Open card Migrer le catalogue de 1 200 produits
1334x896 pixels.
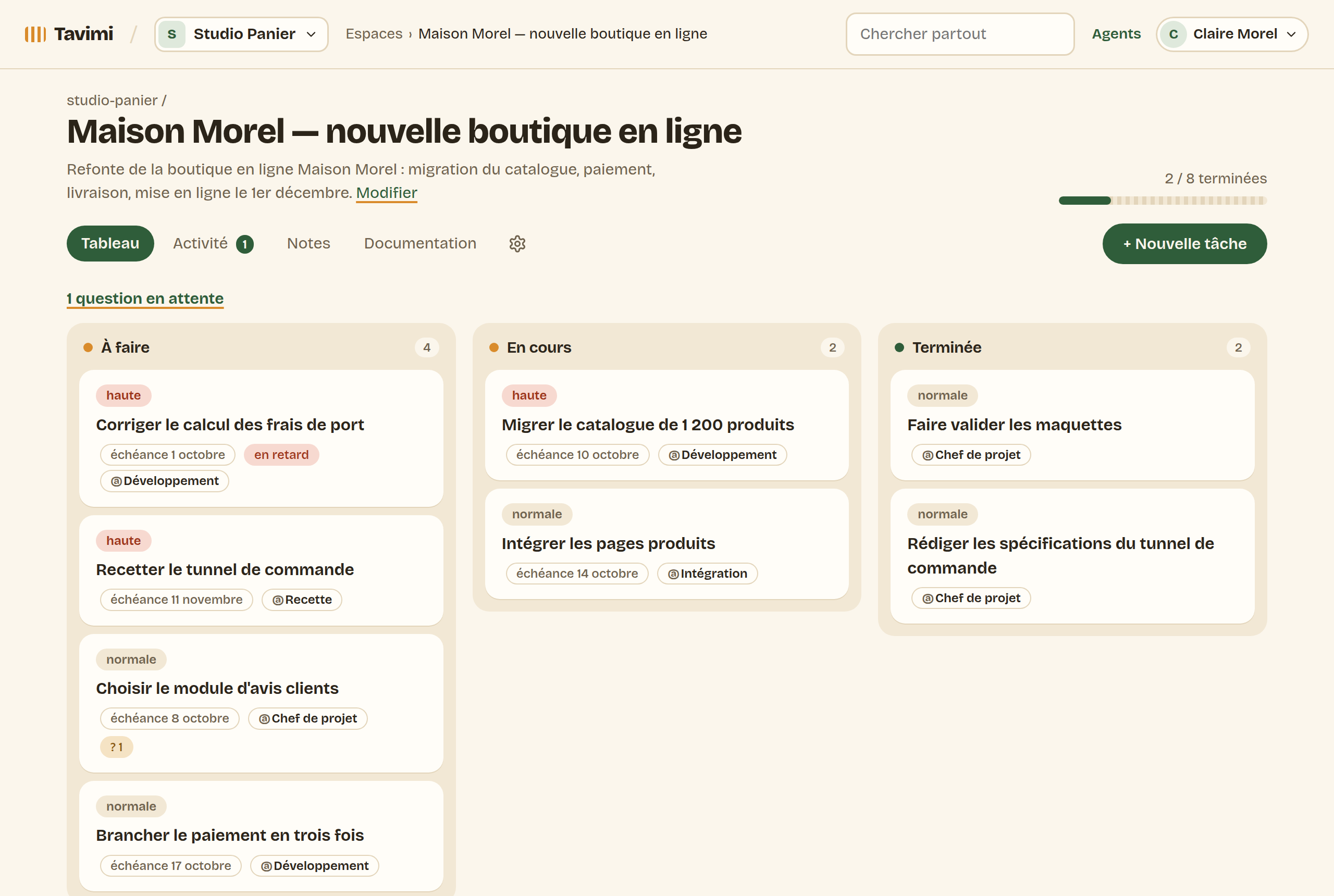(666, 425)
